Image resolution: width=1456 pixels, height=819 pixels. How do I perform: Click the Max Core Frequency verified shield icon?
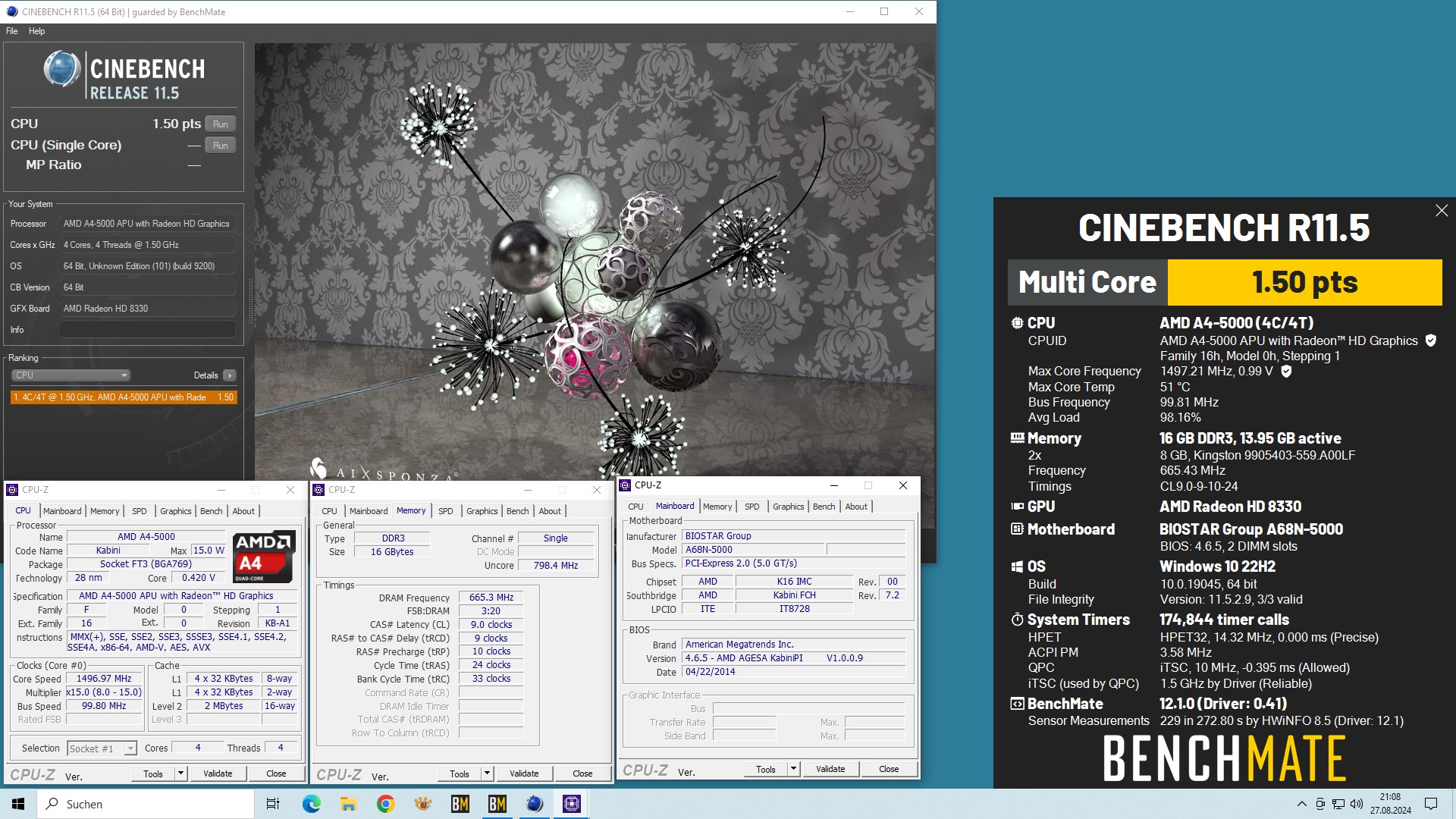(x=1286, y=371)
